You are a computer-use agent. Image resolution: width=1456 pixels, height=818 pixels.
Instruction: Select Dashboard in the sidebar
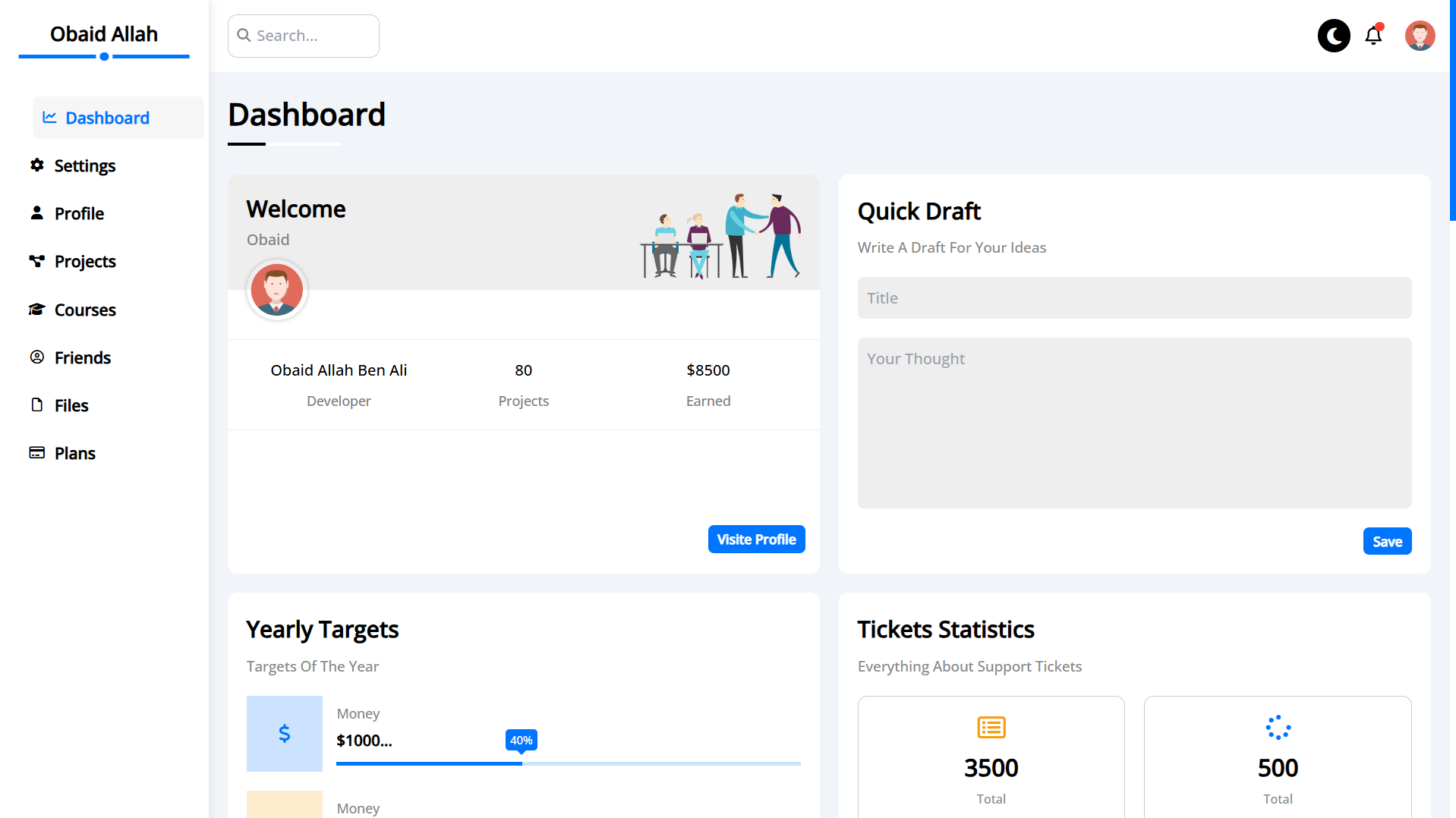click(118, 118)
